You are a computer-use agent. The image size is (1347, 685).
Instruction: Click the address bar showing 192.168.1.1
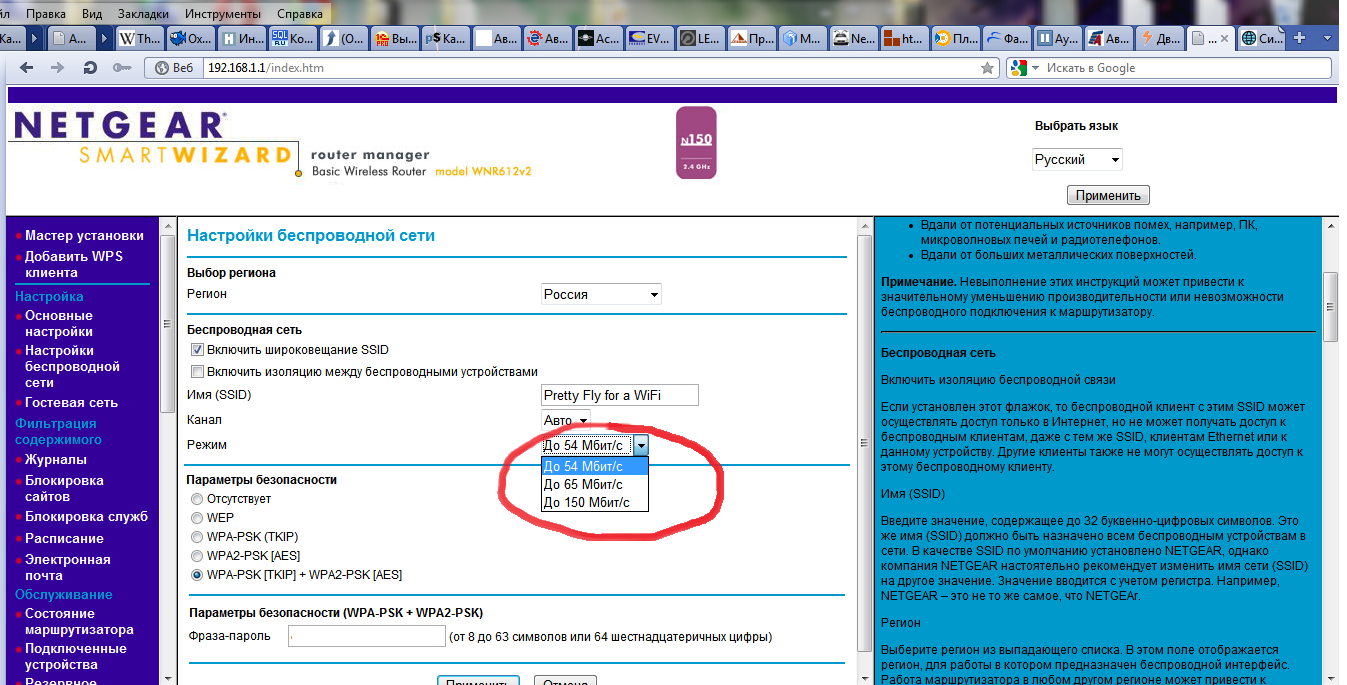tap(588, 68)
